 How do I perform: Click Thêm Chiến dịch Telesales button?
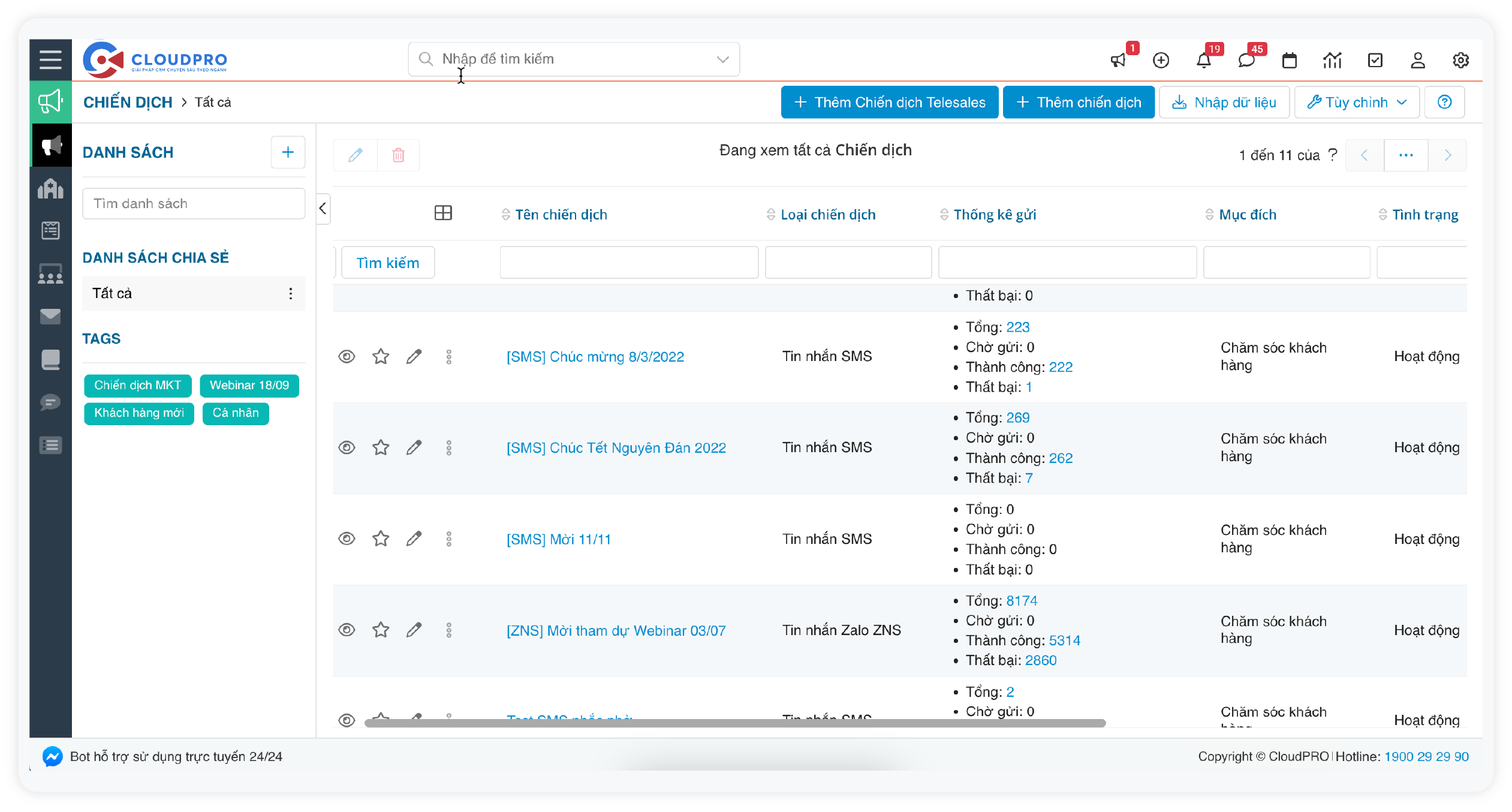[x=889, y=103]
